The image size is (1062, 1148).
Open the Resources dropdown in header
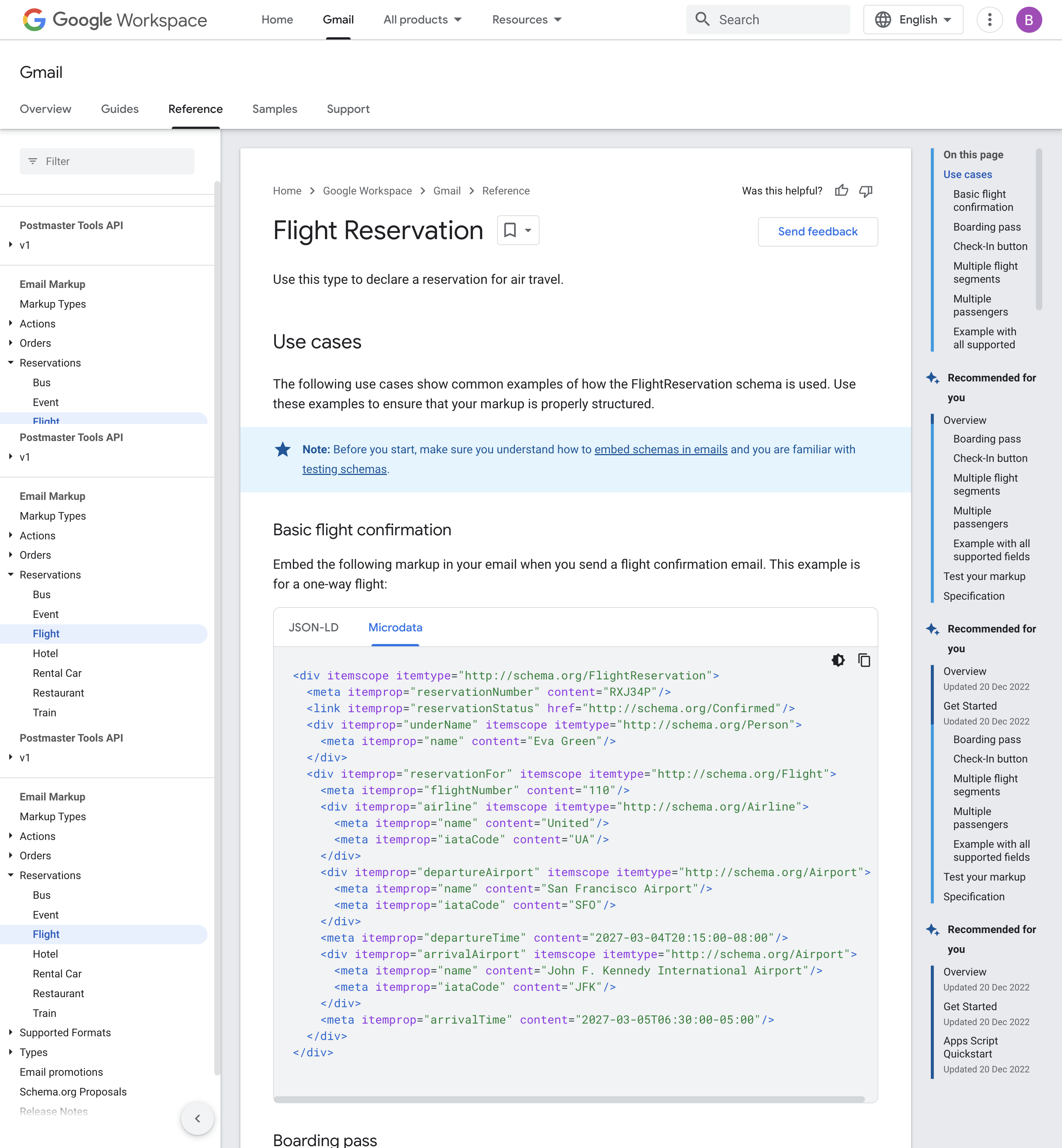(527, 19)
